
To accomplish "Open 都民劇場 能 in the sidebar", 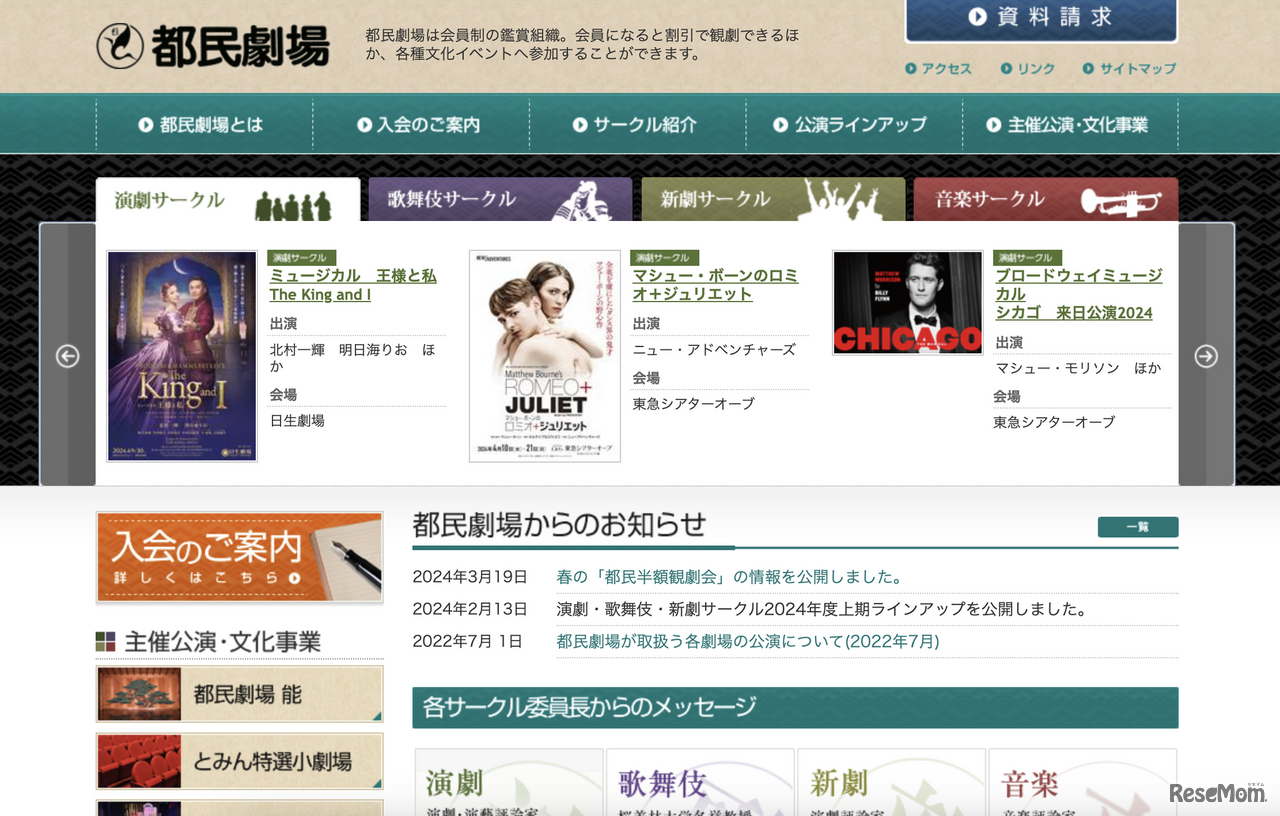I will [x=239, y=692].
